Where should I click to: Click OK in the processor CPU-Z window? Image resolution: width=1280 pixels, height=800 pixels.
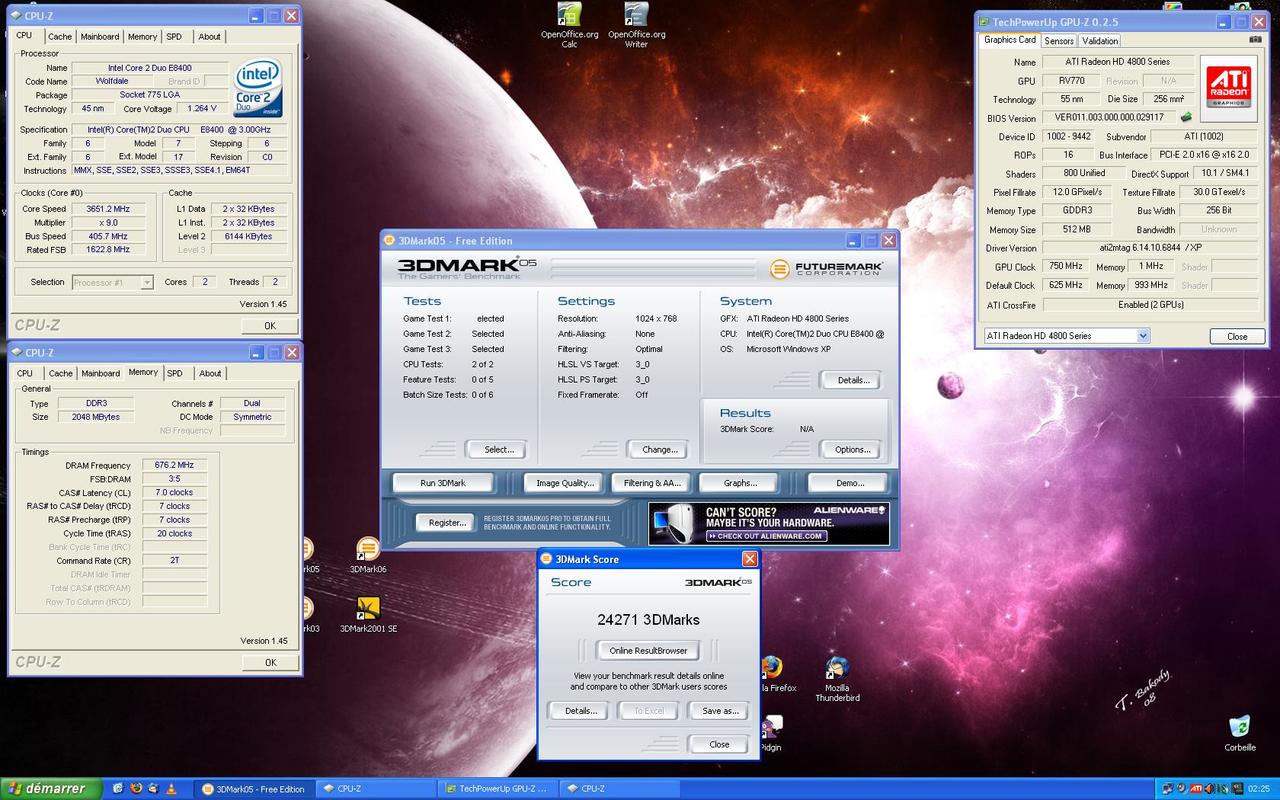pos(269,326)
